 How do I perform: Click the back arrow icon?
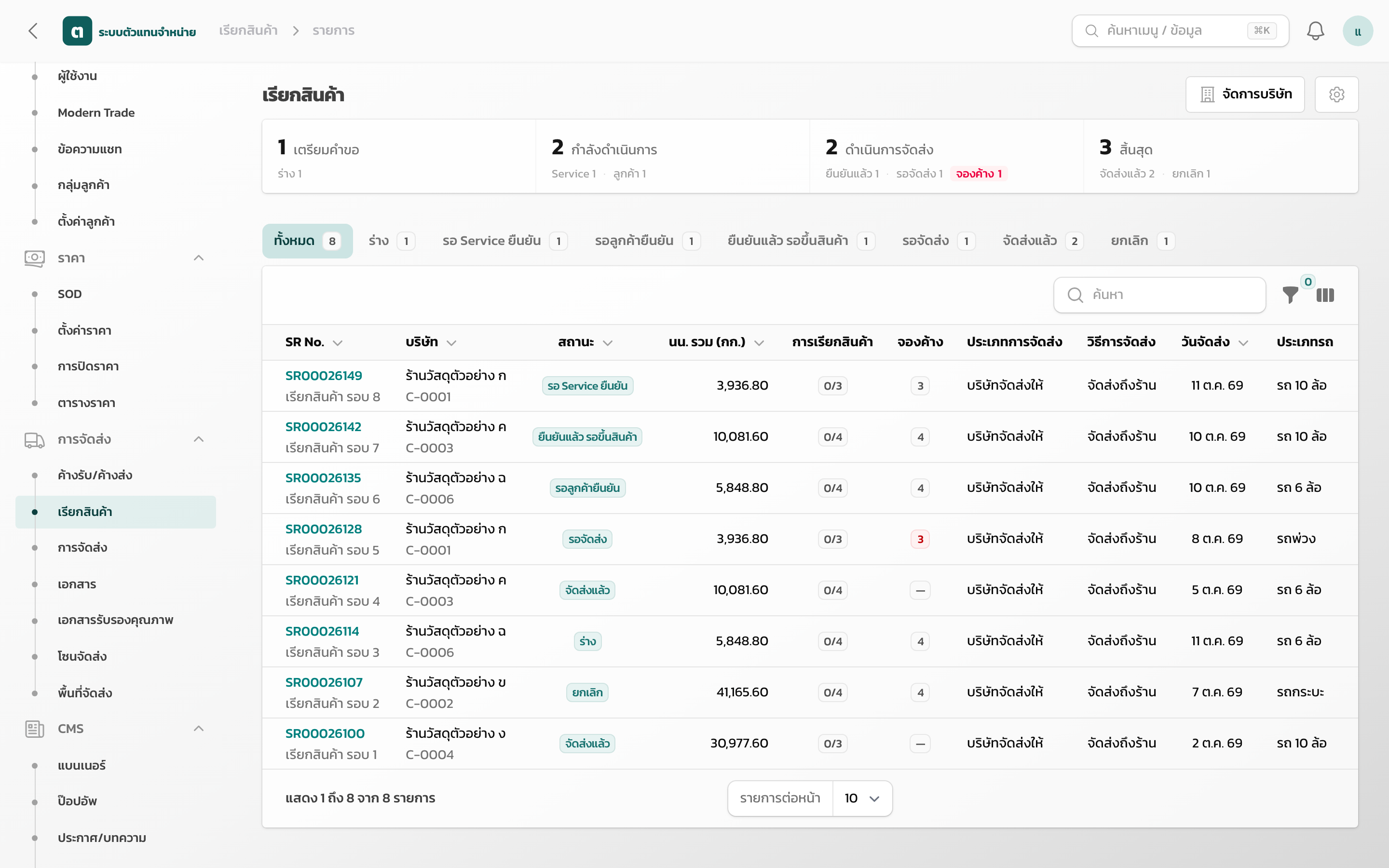click(x=33, y=31)
